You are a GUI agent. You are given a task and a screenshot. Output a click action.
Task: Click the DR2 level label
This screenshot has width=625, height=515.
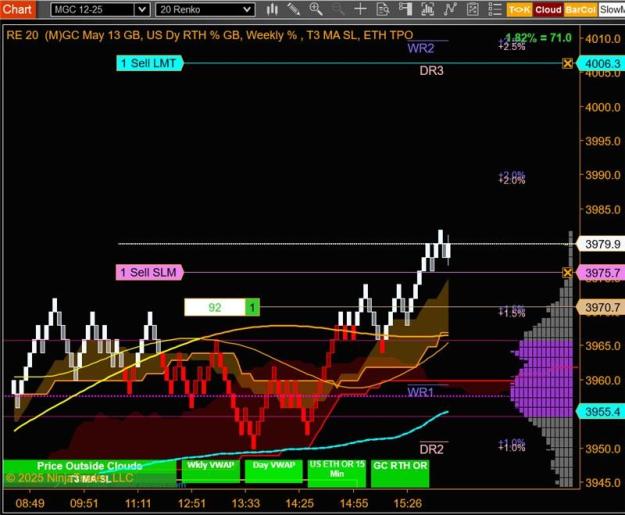(431, 450)
